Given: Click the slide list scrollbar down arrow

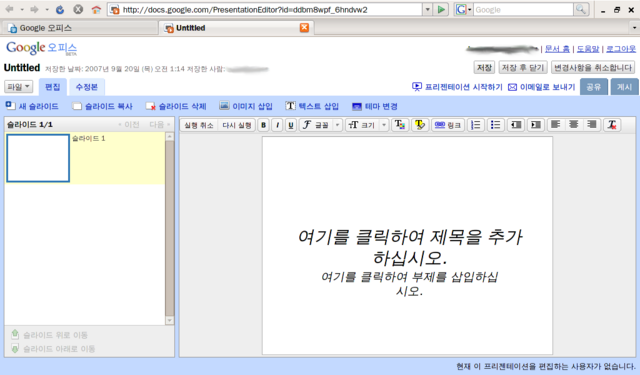Looking at the screenshot, I should click(169, 321).
